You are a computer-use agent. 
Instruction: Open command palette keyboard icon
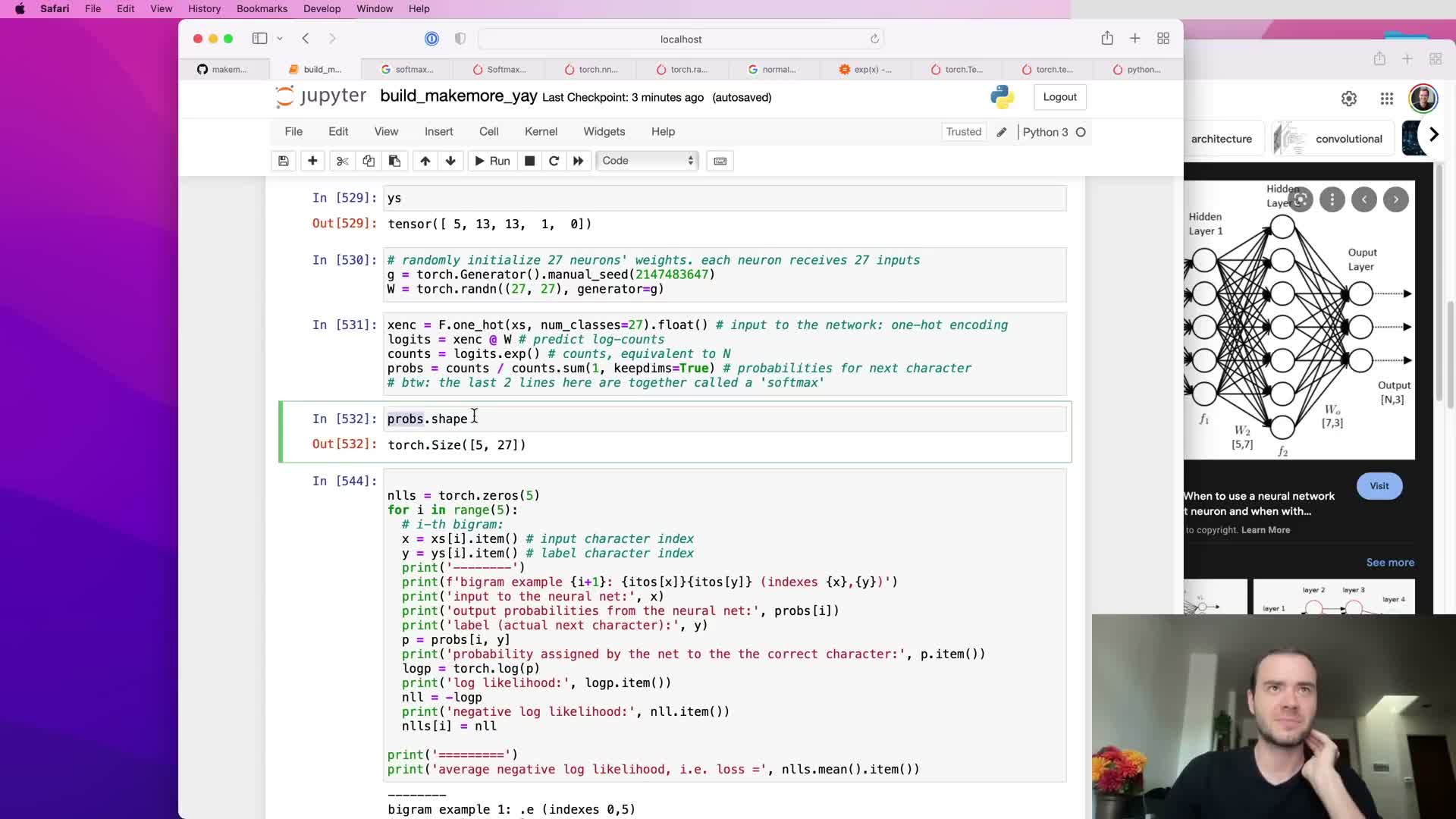(720, 161)
